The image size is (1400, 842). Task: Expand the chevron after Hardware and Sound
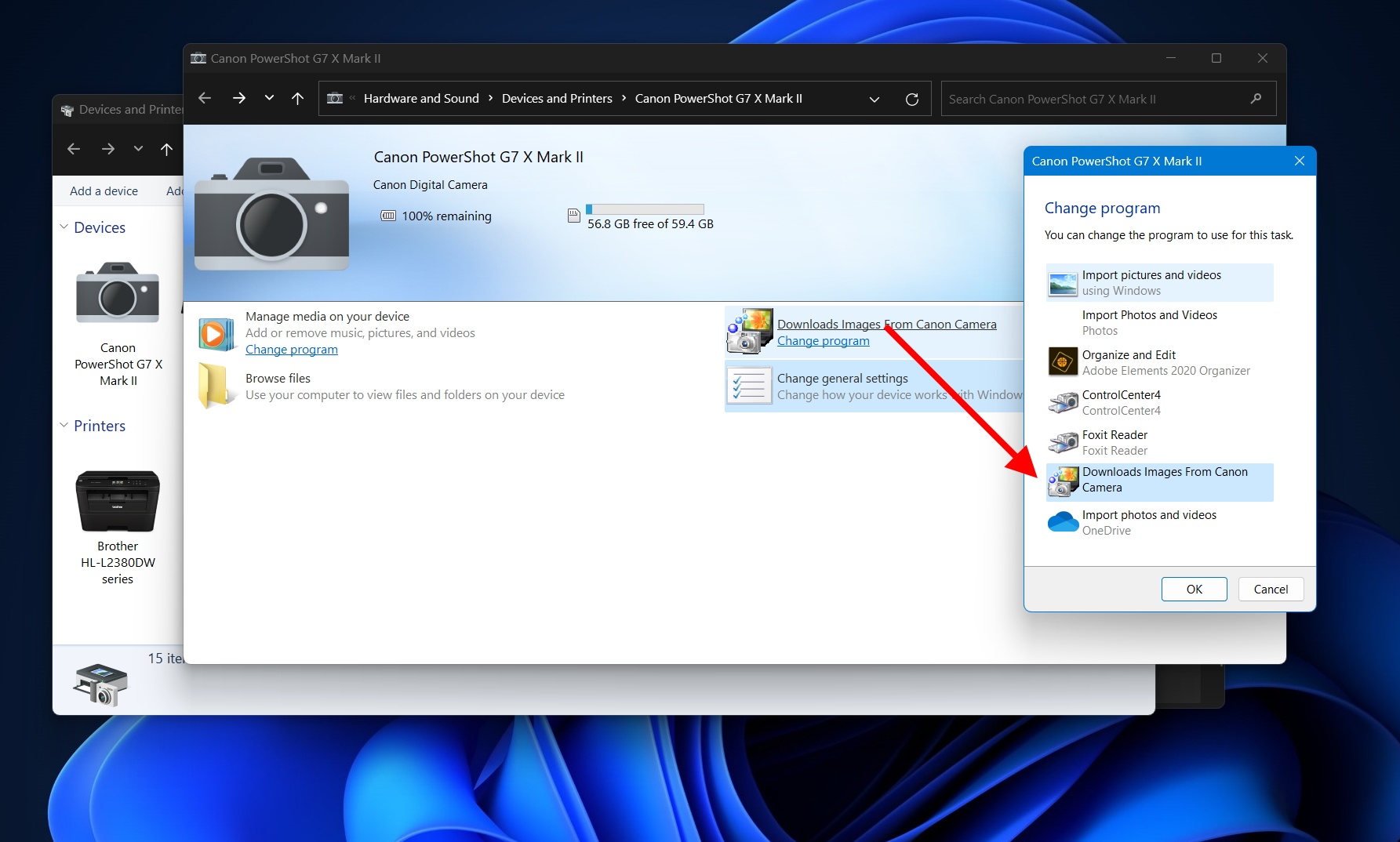tap(491, 98)
